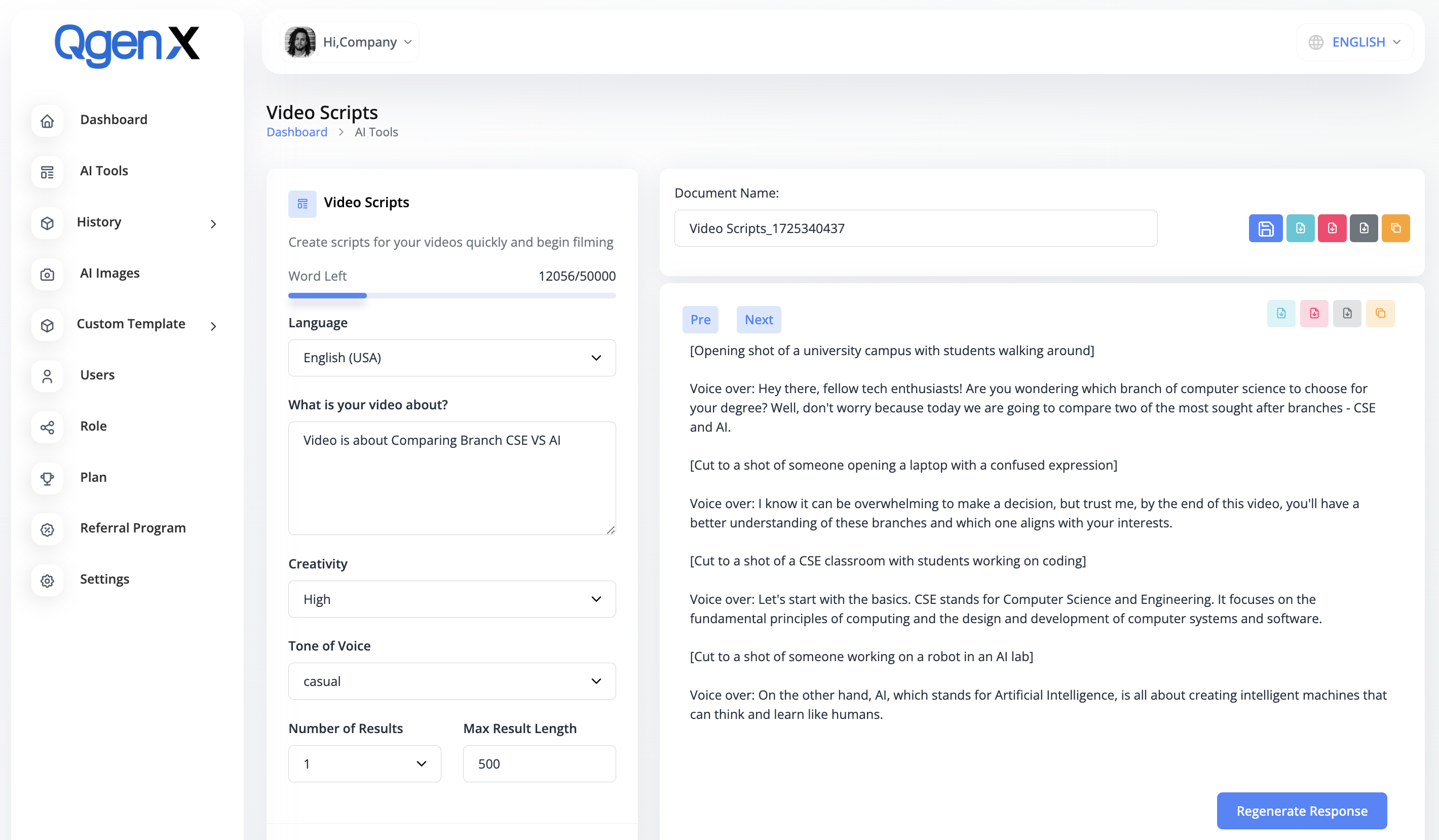This screenshot has height=840, width=1439.
Task: Expand the Custom Template submenu chevron
Action: [213, 326]
